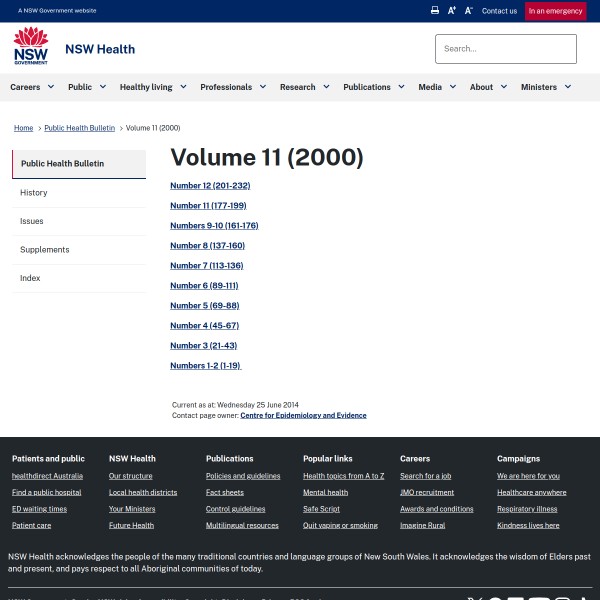Click the NSW Government waratah logo

(30, 47)
